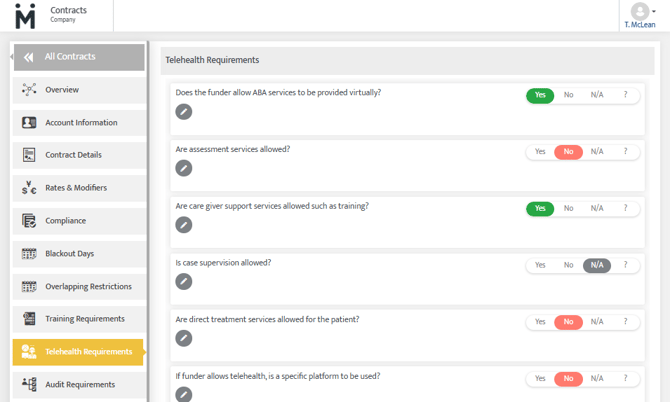Screen dimensions: 670x402
Task: Set care giver support services to No
Action: [568, 209]
